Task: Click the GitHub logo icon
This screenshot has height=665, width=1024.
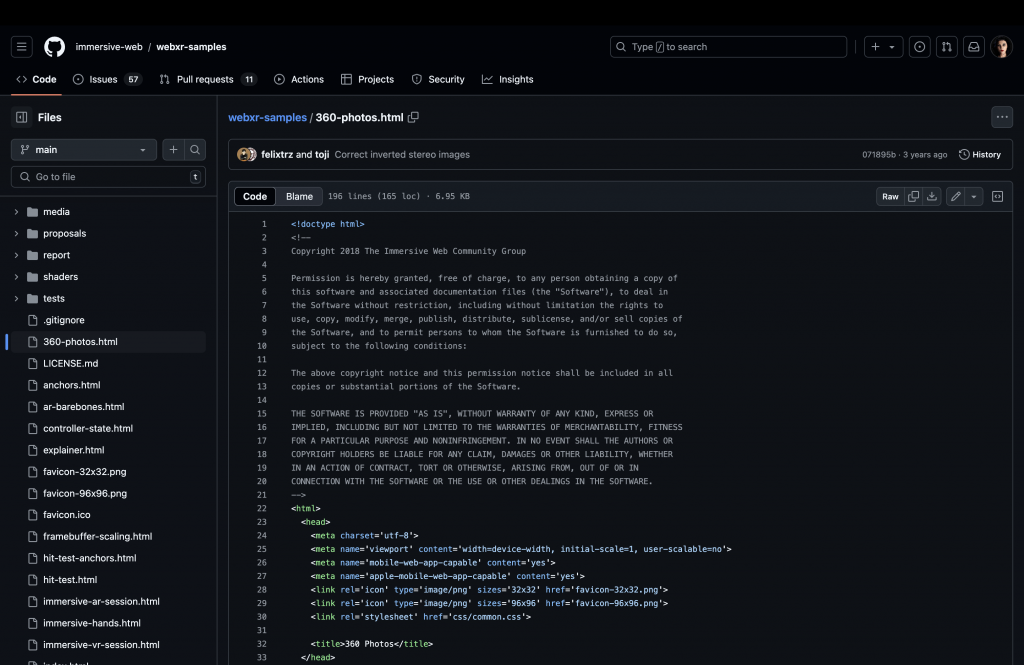Action: (54, 47)
